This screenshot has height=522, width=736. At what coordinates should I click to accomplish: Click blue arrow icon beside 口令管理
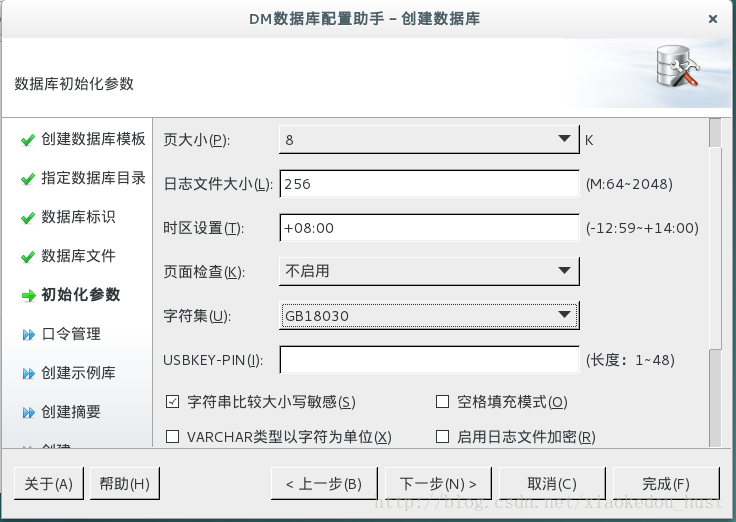(x=29, y=334)
